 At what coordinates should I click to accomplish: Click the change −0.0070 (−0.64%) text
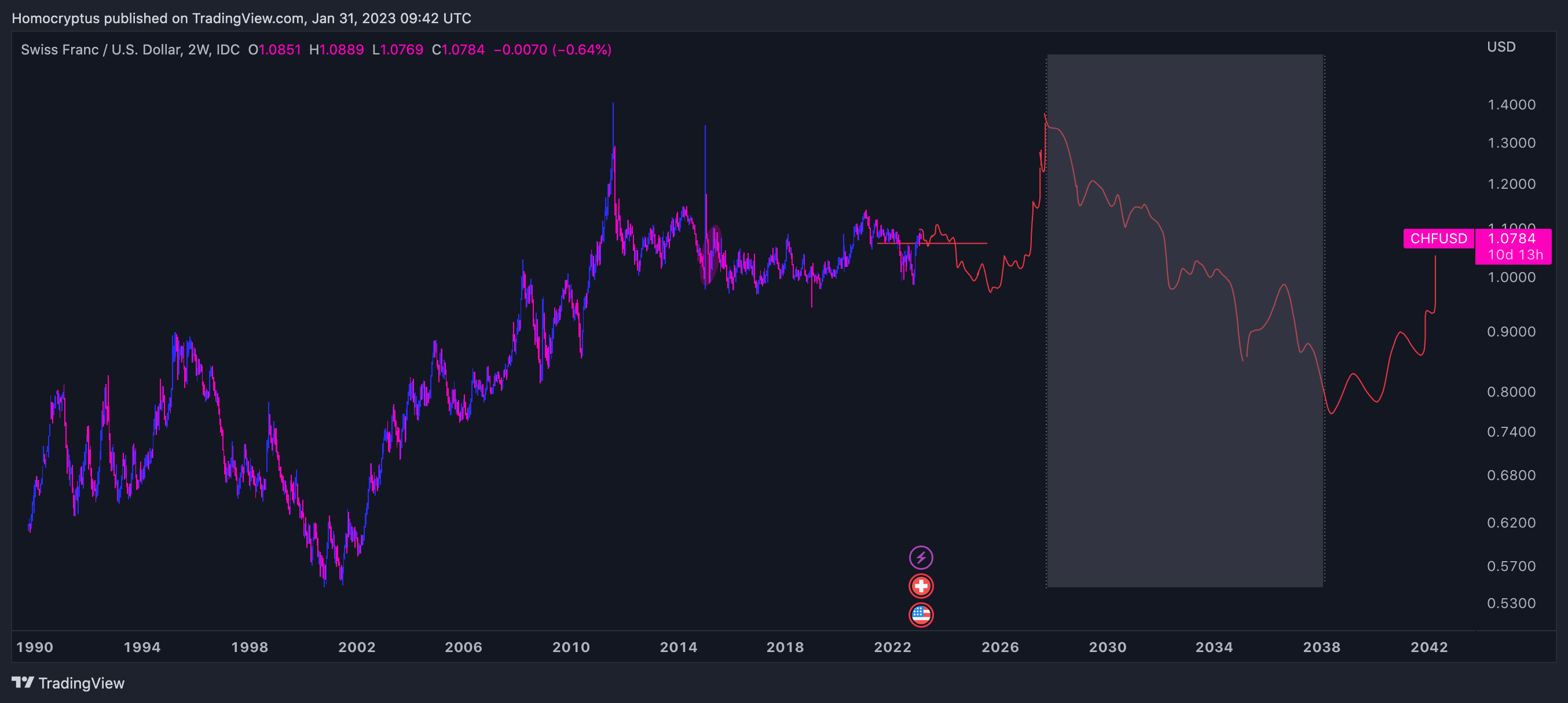[552, 49]
